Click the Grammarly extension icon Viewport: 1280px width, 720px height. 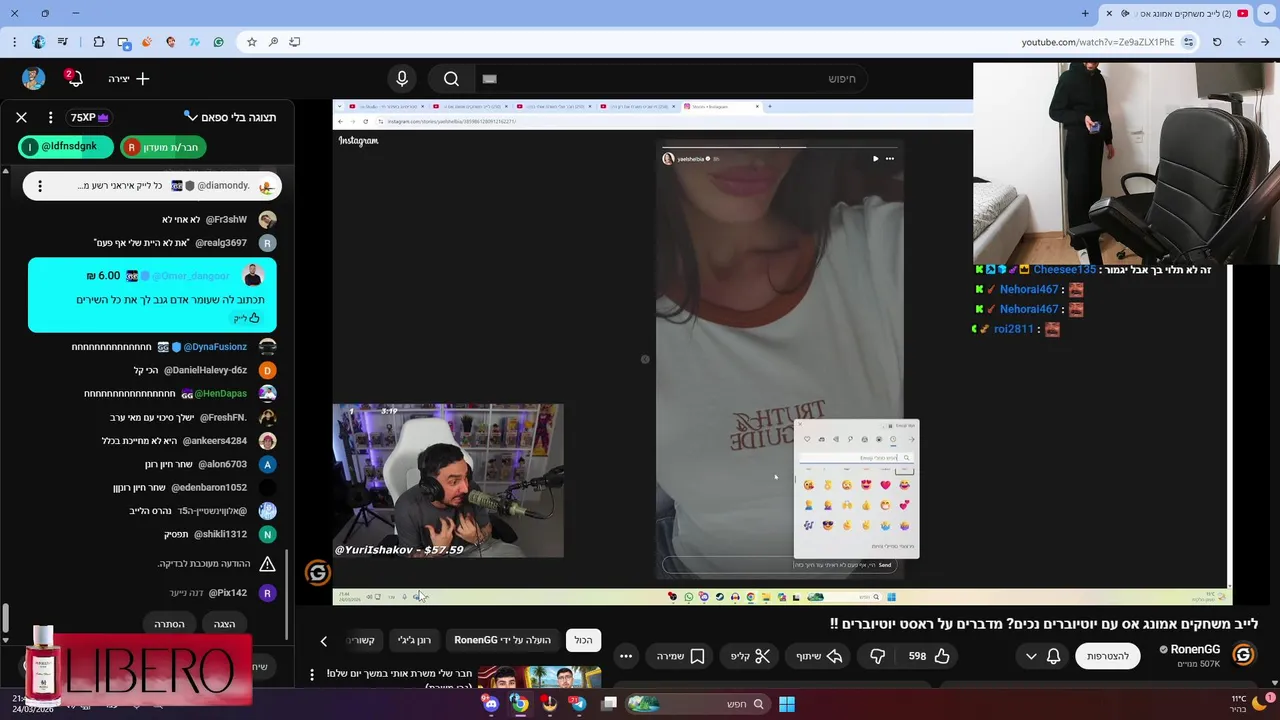point(218,42)
